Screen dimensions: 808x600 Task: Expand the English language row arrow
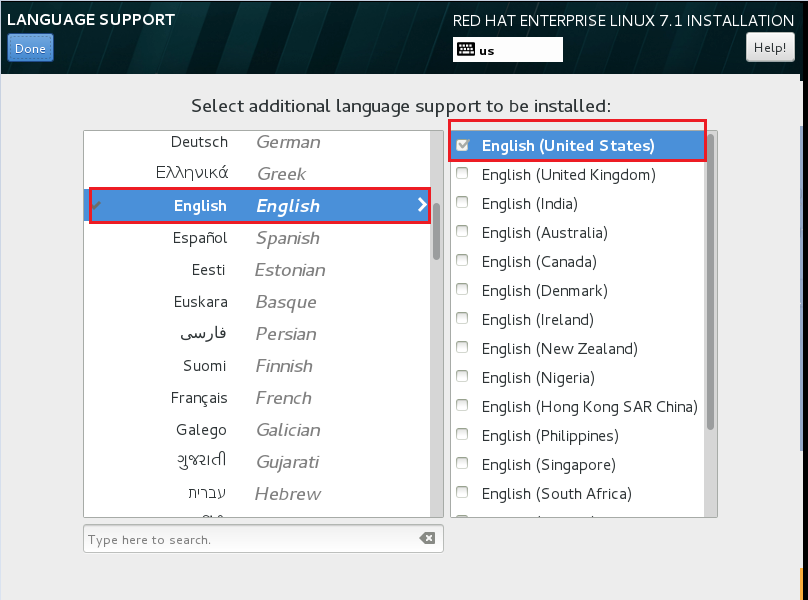click(x=422, y=205)
